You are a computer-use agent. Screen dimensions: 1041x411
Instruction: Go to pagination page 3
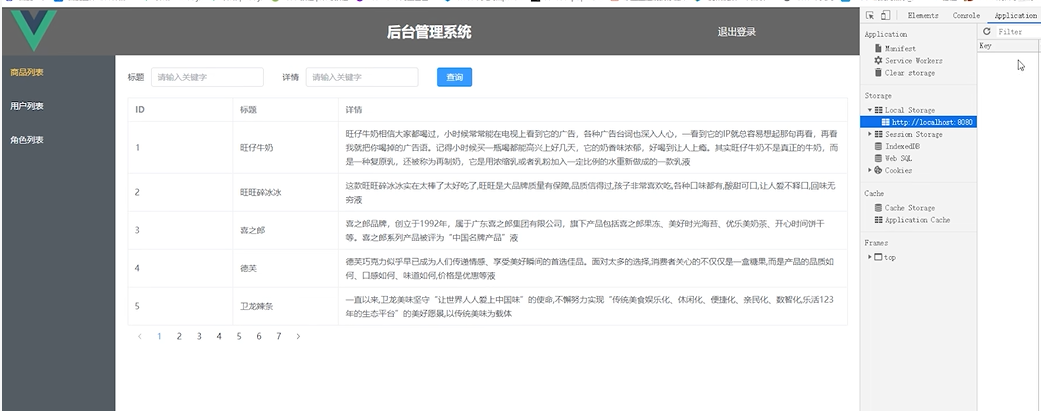click(199, 336)
